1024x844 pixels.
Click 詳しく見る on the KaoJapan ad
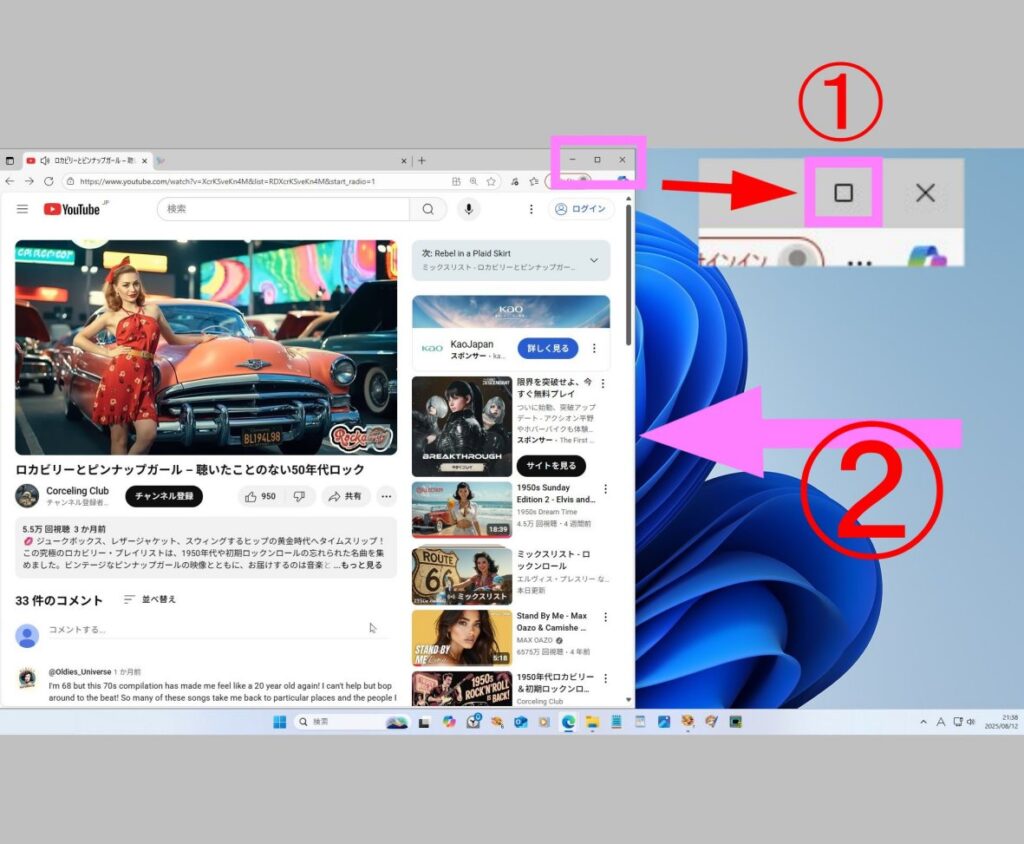[x=548, y=348]
